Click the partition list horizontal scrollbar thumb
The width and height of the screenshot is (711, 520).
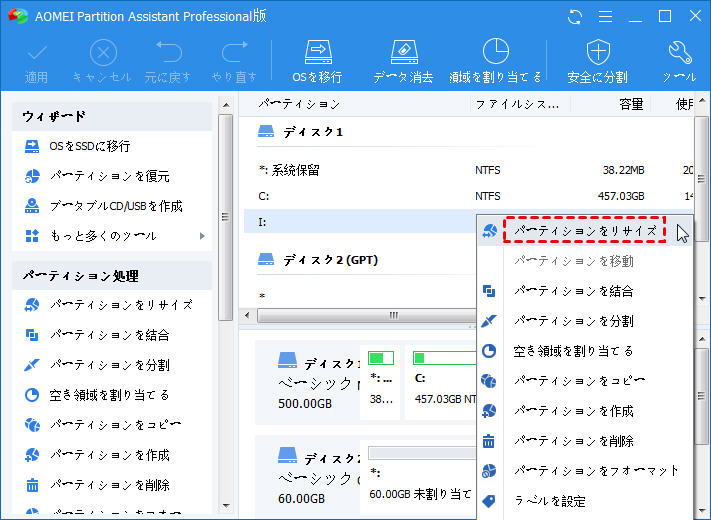366,315
